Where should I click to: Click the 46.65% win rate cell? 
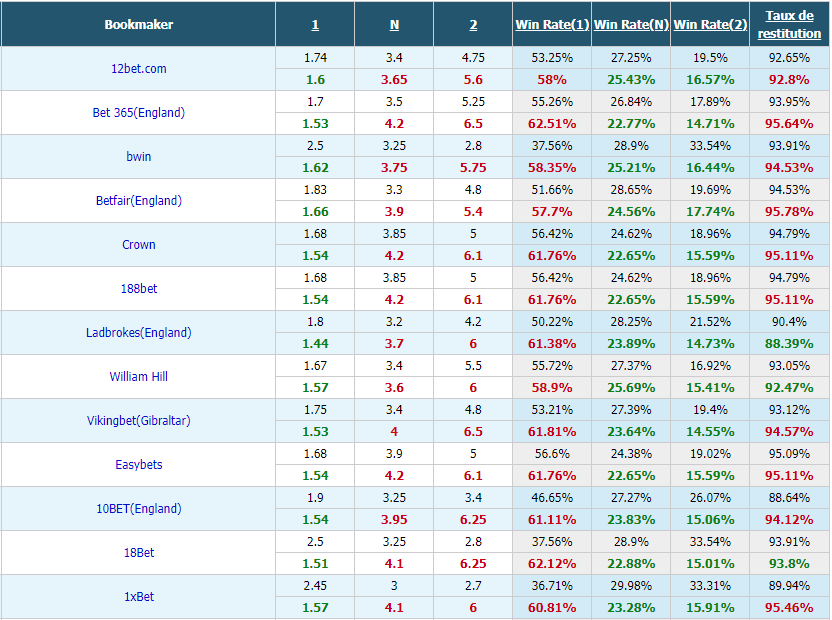[552, 498]
